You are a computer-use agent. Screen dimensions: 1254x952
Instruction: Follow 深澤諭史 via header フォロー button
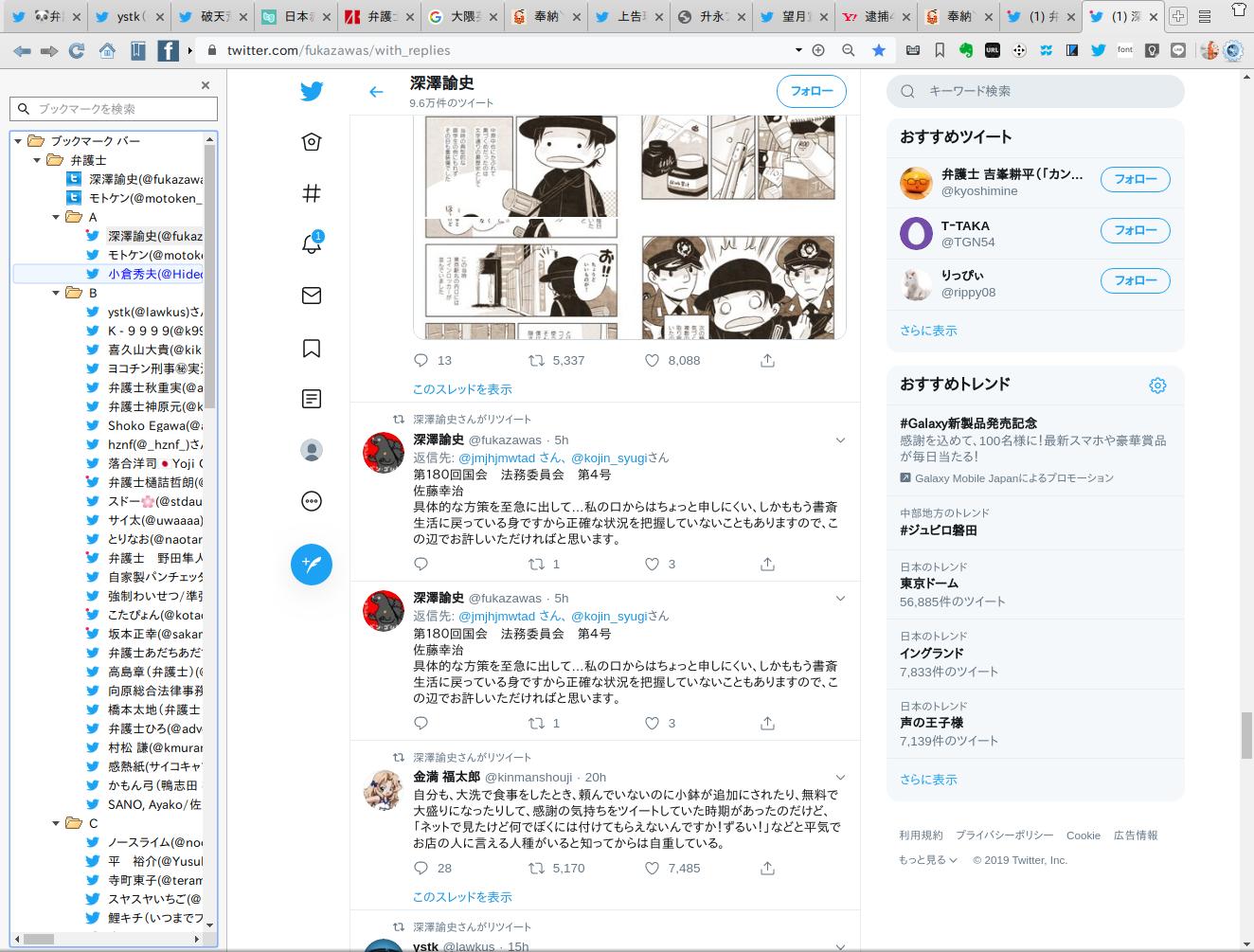(x=812, y=91)
